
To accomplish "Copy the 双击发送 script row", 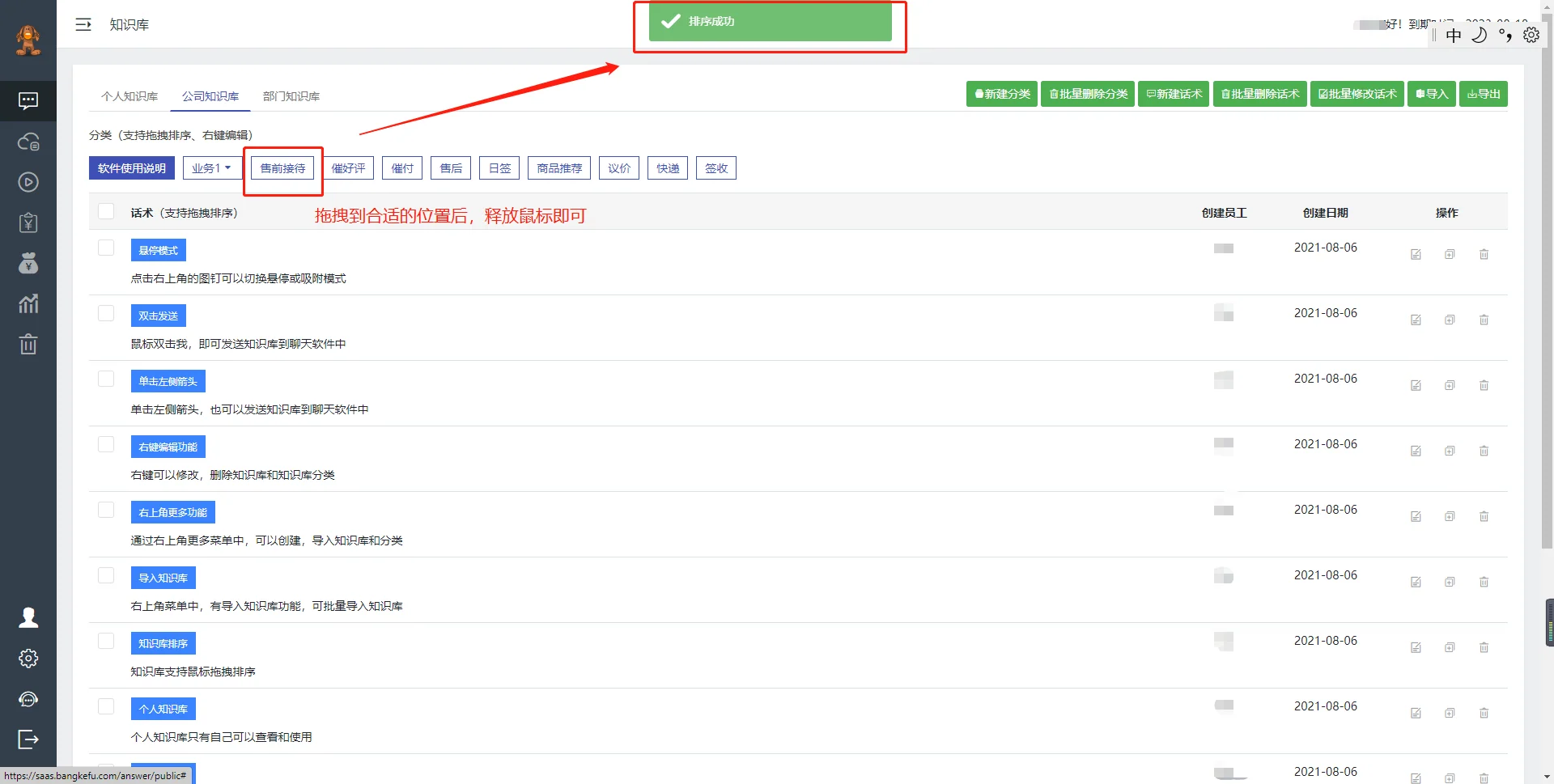I will 1450,320.
